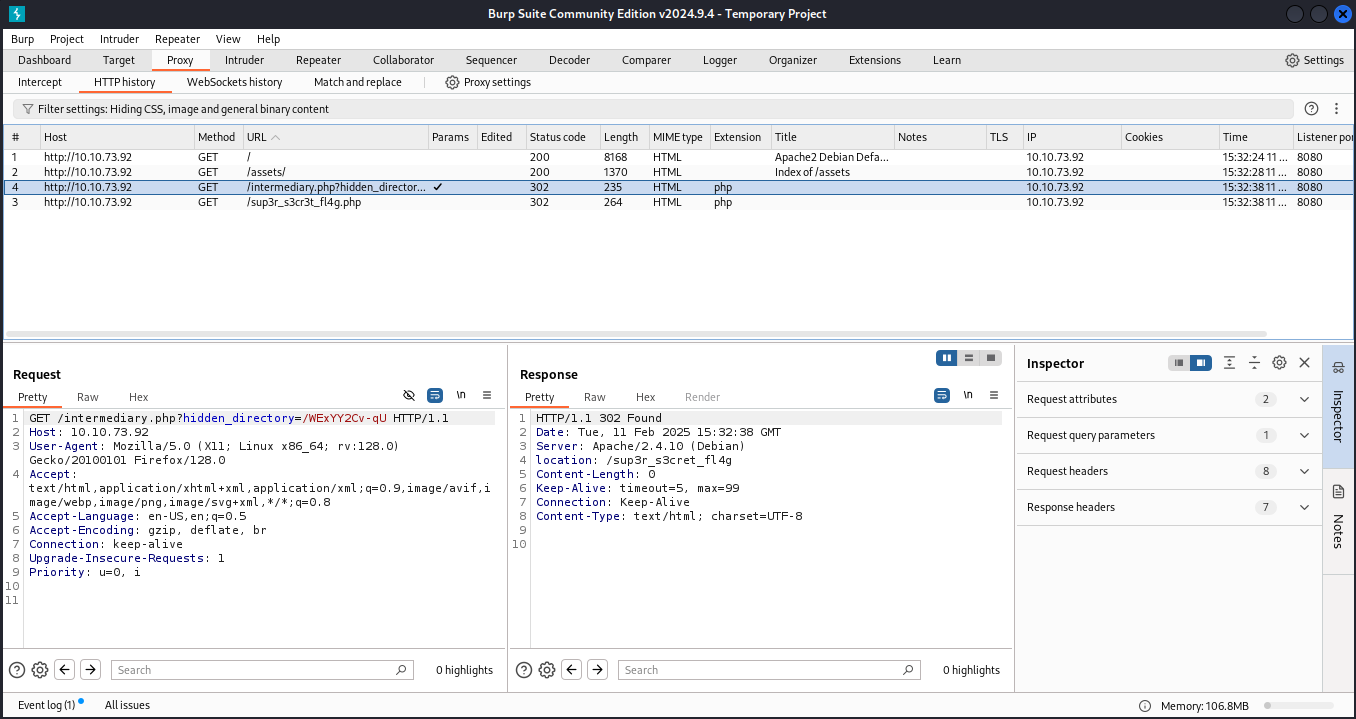Switch to vertical stacked request/response layout
The height and width of the screenshot is (719, 1356).
tap(969, 357)
